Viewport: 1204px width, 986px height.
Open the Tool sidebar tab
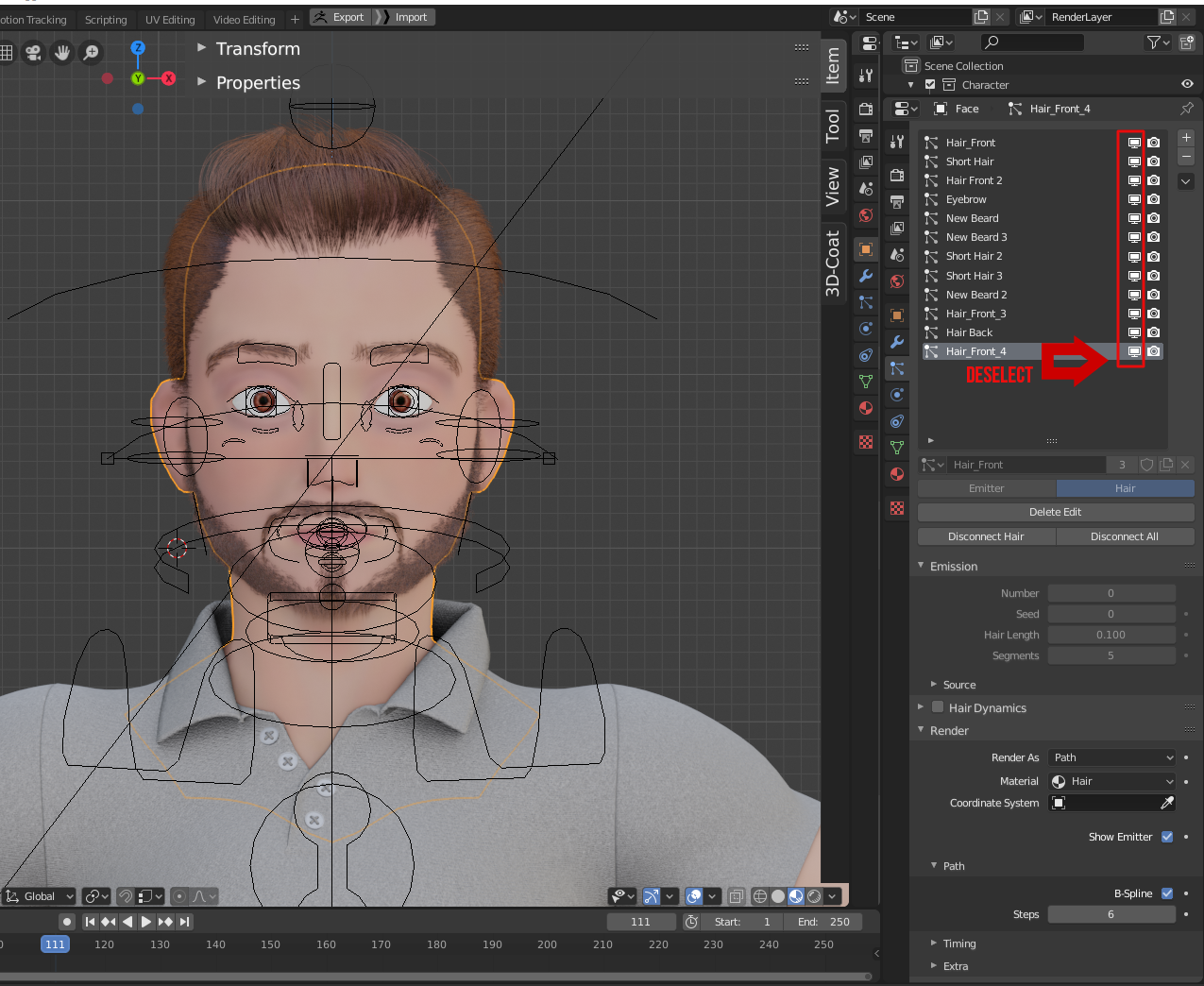tap(833, 126)
